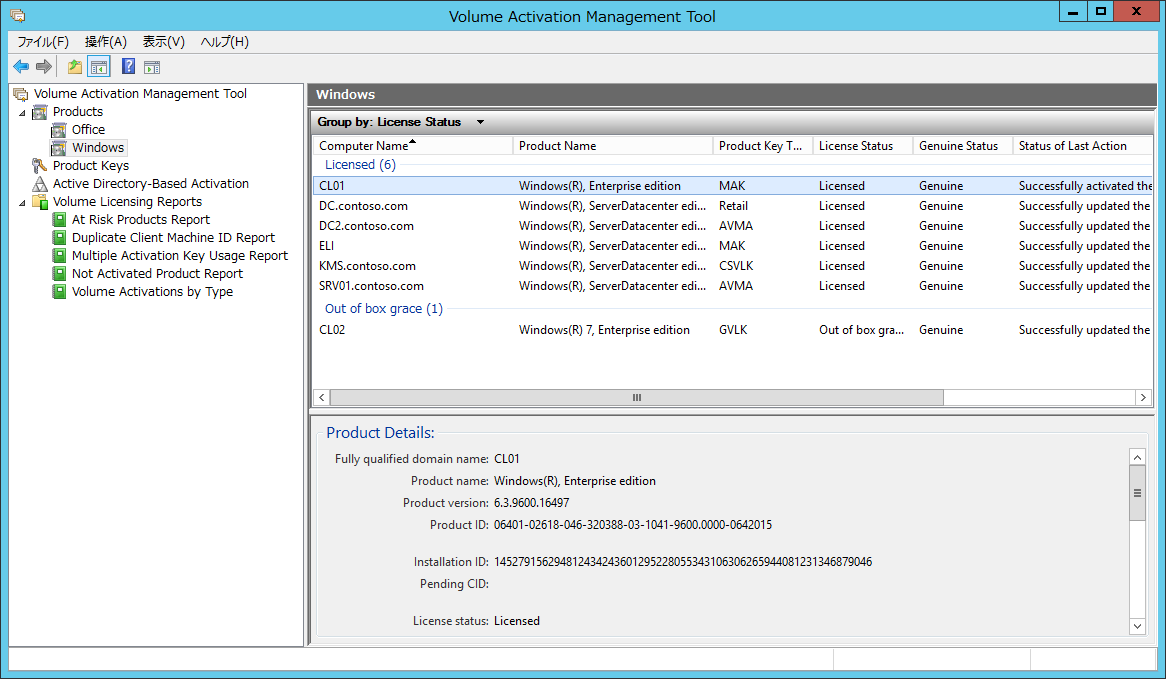Click the GVLK product key type cell
Viewport: 1166px width, 679px height.
point(733,330)
